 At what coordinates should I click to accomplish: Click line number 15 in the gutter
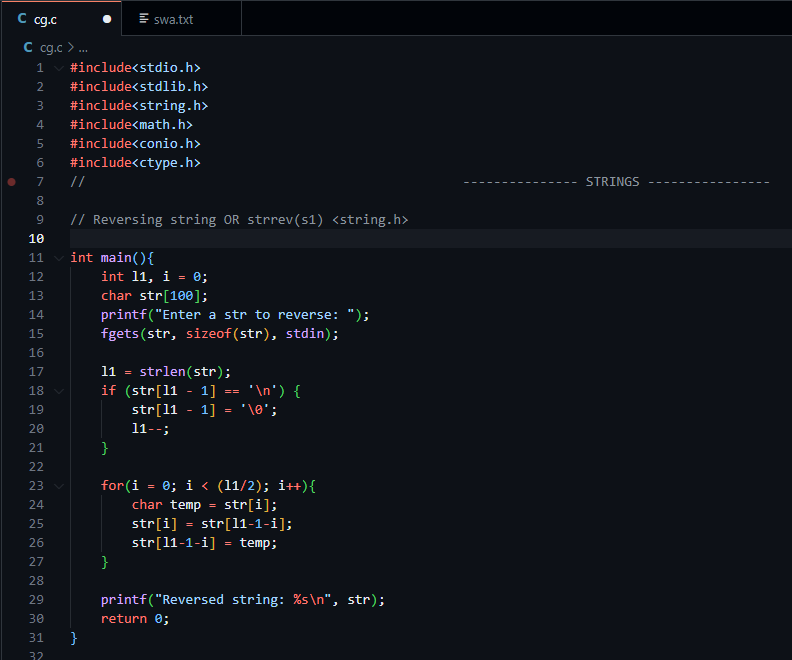[36, 334]
